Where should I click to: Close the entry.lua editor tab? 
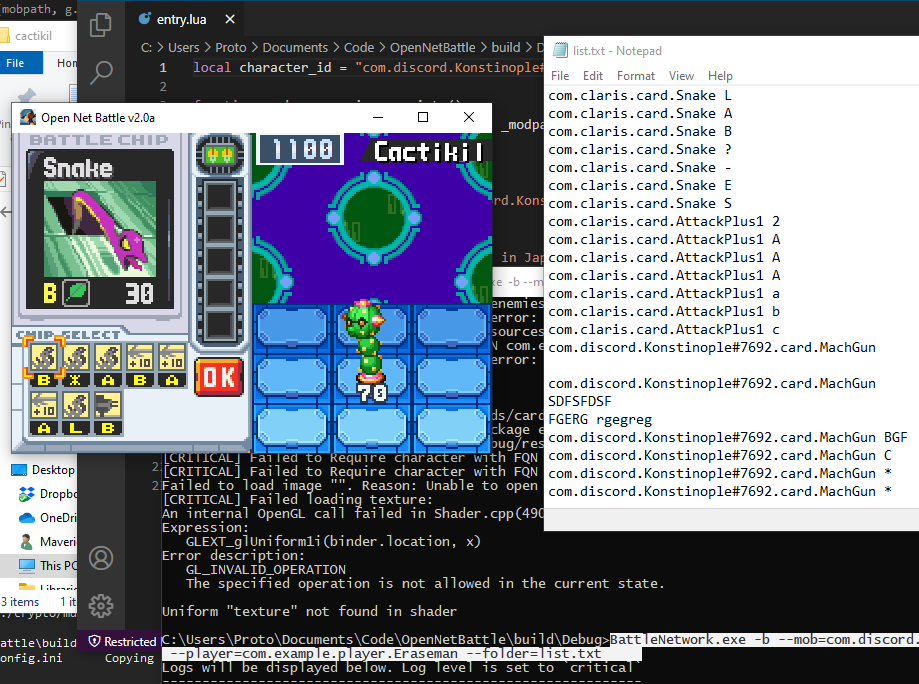tap(230, 19)
